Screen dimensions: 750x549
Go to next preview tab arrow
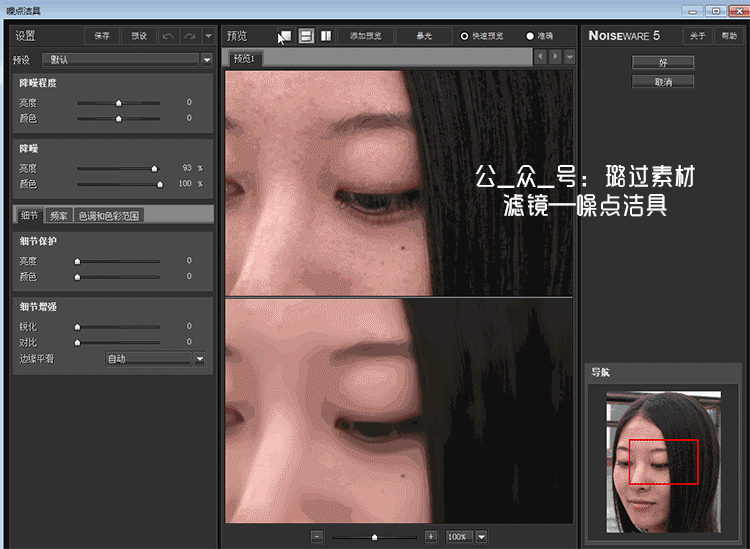[555, 57]
